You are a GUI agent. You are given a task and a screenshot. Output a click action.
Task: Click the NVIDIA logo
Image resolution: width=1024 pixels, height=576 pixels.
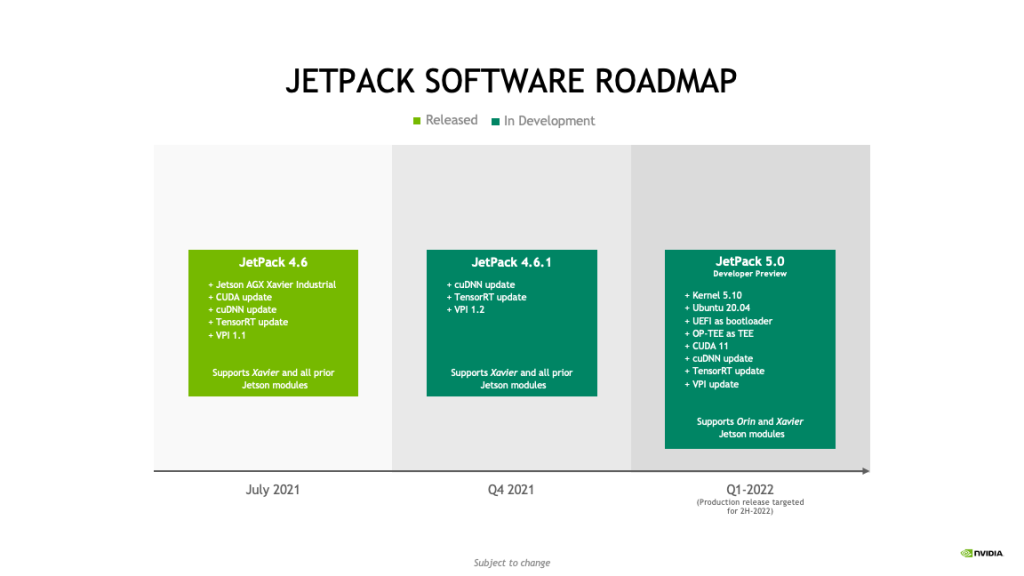click(x=982, y=553)
